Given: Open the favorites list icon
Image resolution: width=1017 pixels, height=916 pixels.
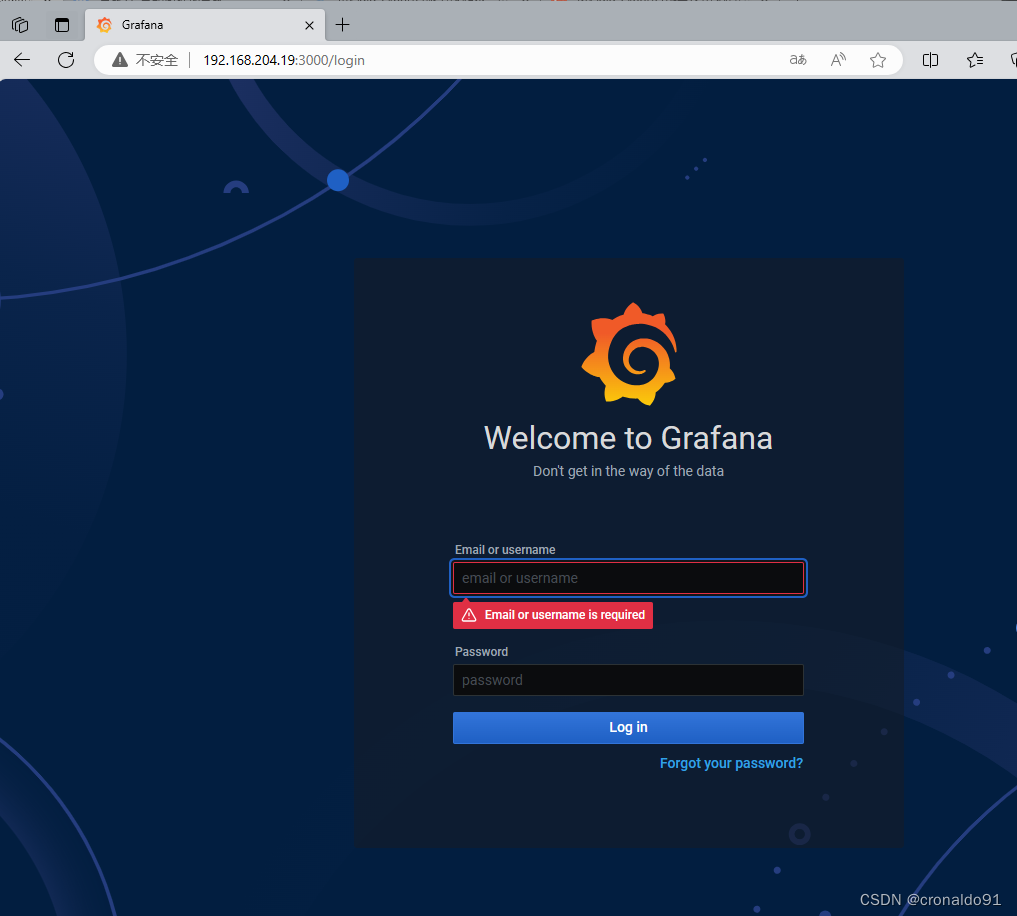Looking at the screenshot, I should pos(974,60).
